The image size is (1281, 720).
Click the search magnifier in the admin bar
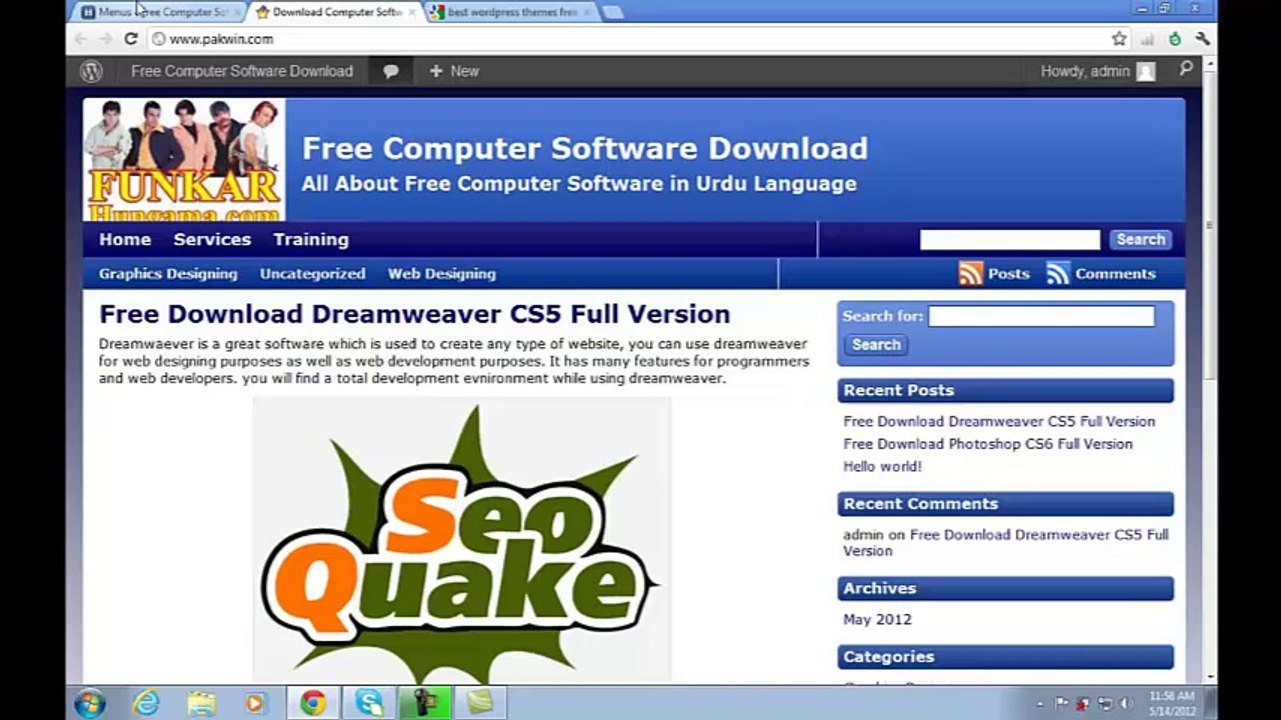[1186, 69]
